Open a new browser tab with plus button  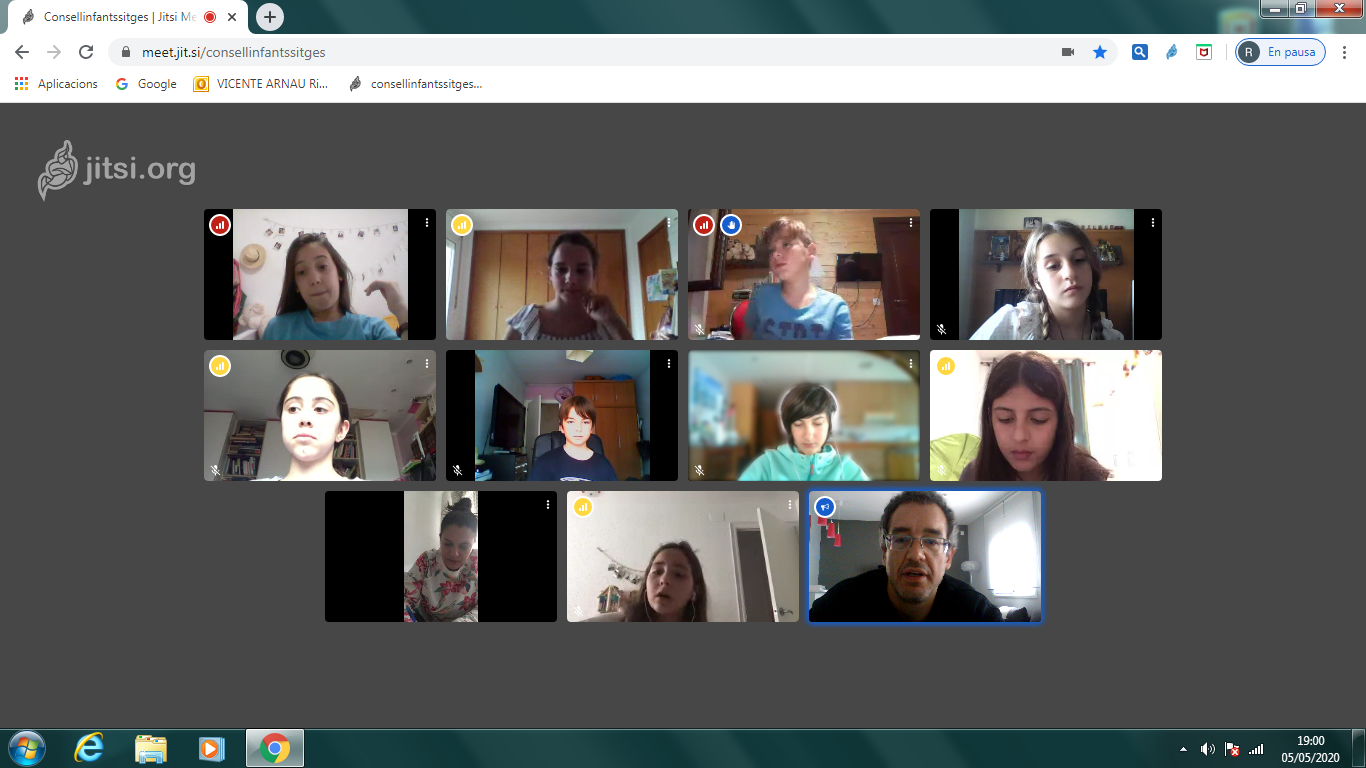(x=270, y=17)
